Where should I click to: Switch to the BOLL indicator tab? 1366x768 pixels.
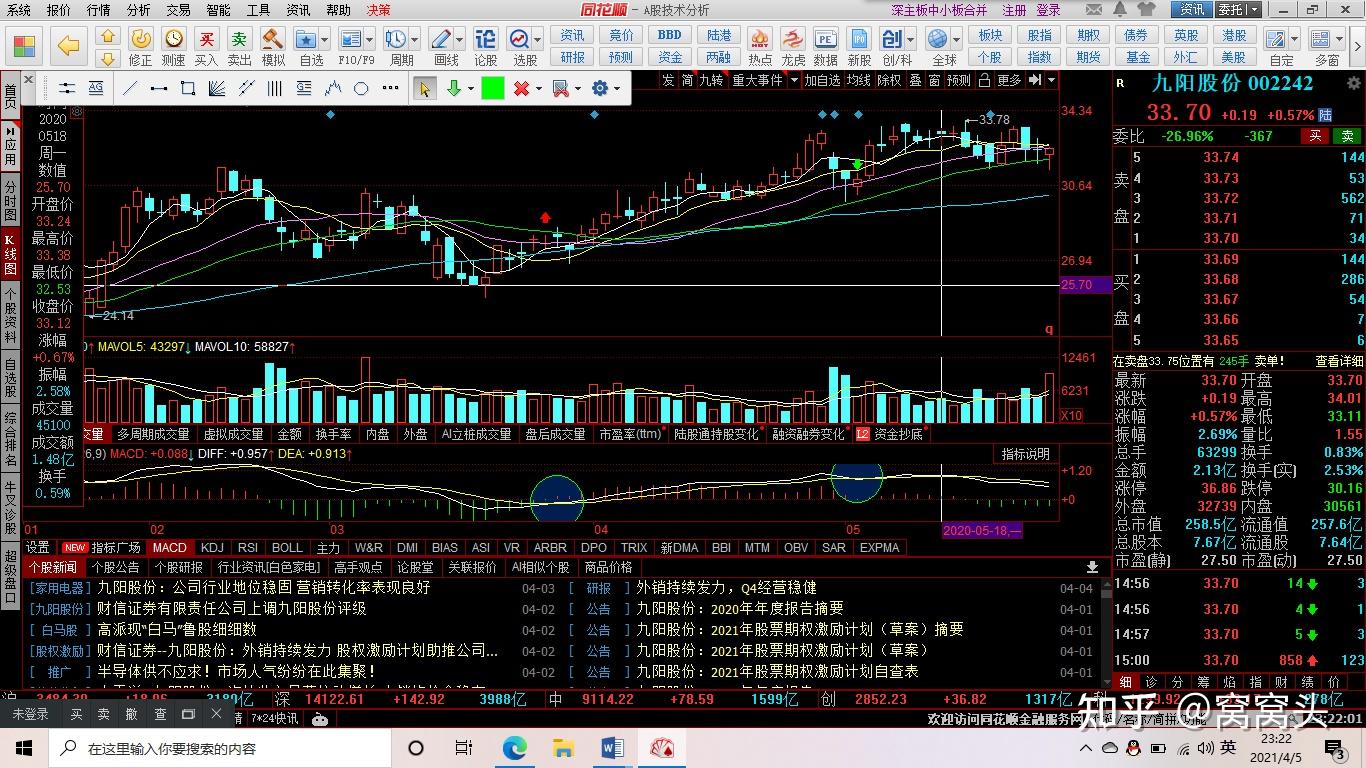tap(287, 547)
